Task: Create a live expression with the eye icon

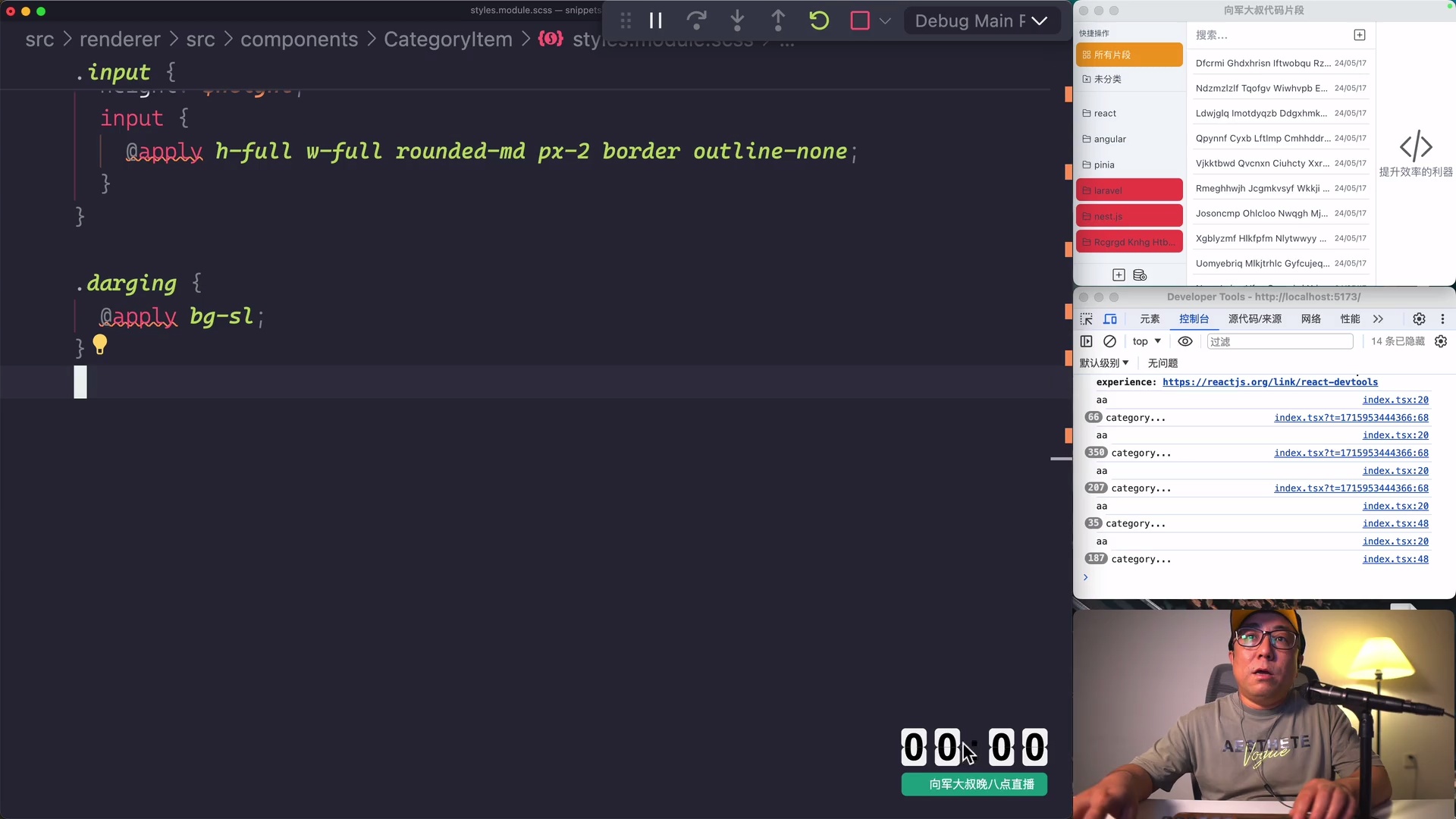Action: (x=1185, y=341)
